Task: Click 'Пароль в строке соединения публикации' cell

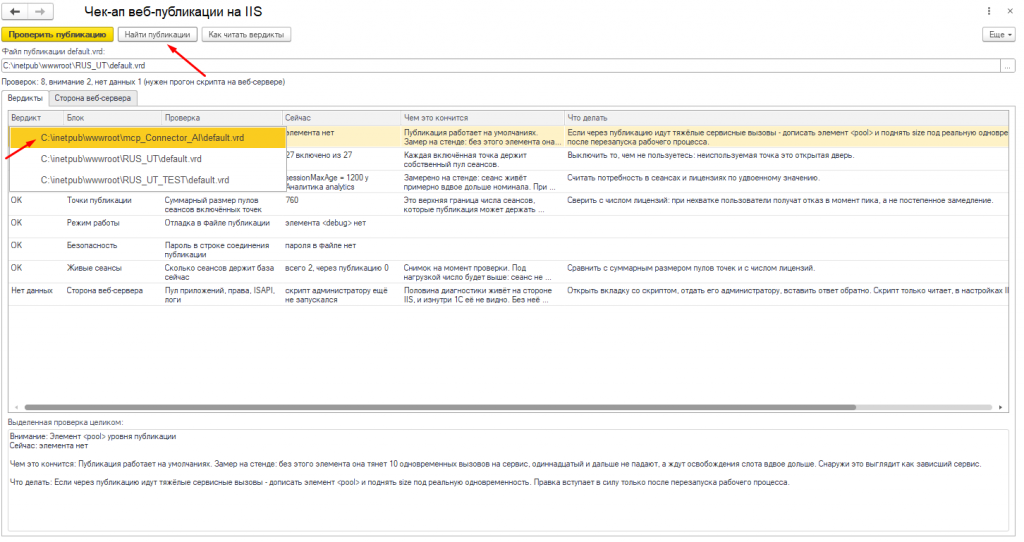Action: point(222,249)
